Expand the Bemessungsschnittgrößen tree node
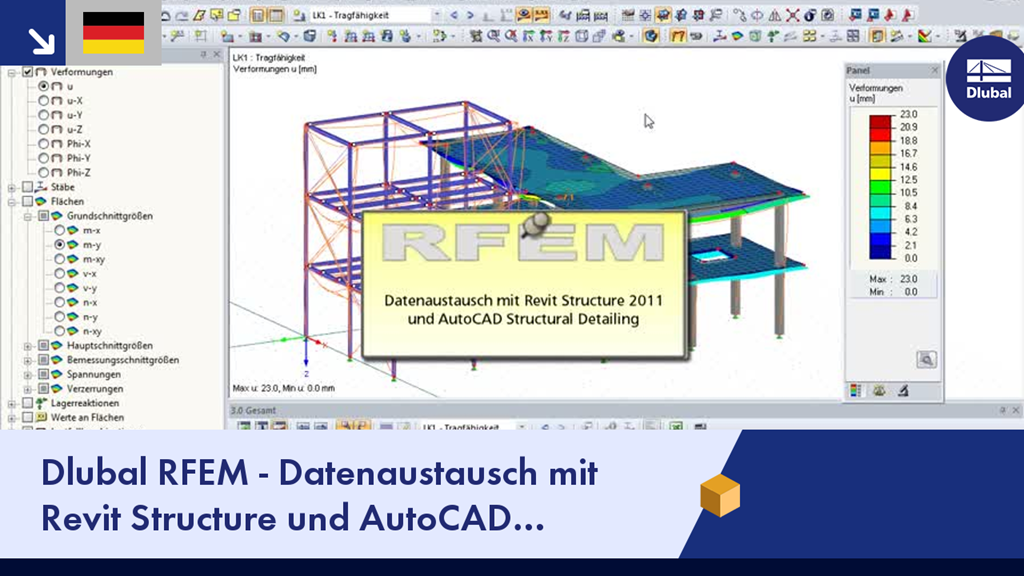 pyautogui.click(x=27, y=360)
